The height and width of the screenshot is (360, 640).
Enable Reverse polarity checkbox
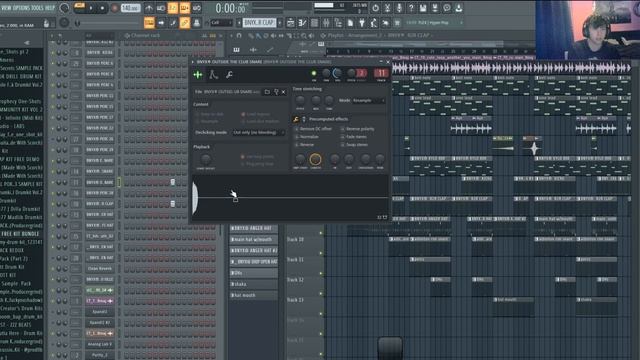point(342,129)
